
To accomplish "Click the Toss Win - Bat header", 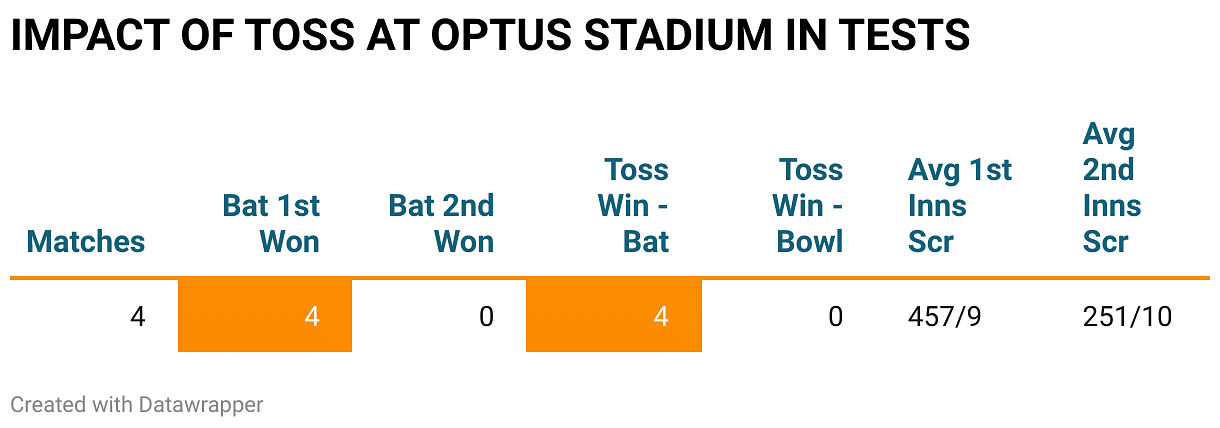I will tap(633, 205).
